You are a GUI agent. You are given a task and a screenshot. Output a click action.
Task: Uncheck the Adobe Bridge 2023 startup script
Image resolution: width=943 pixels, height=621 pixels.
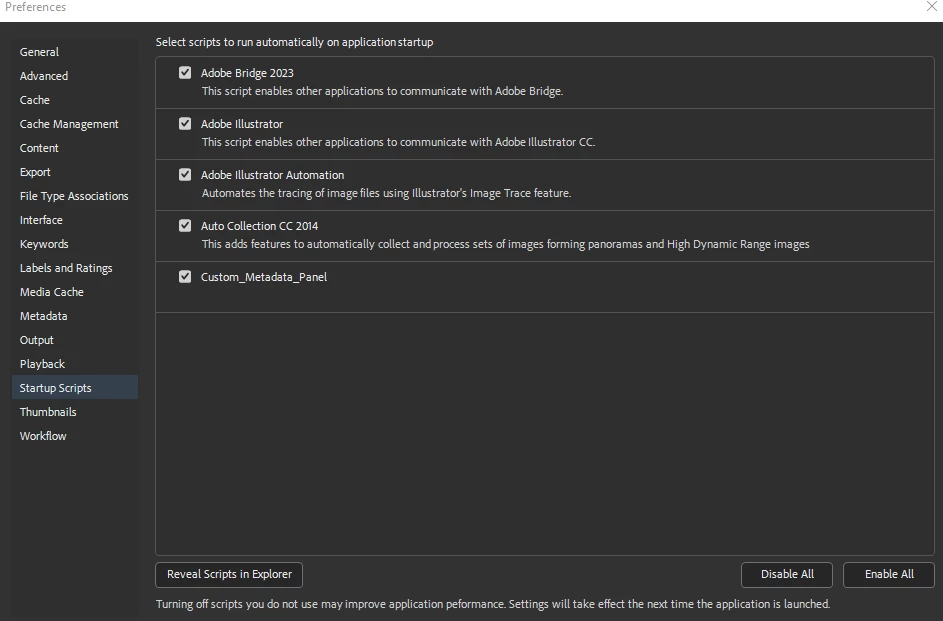point(185,73)
